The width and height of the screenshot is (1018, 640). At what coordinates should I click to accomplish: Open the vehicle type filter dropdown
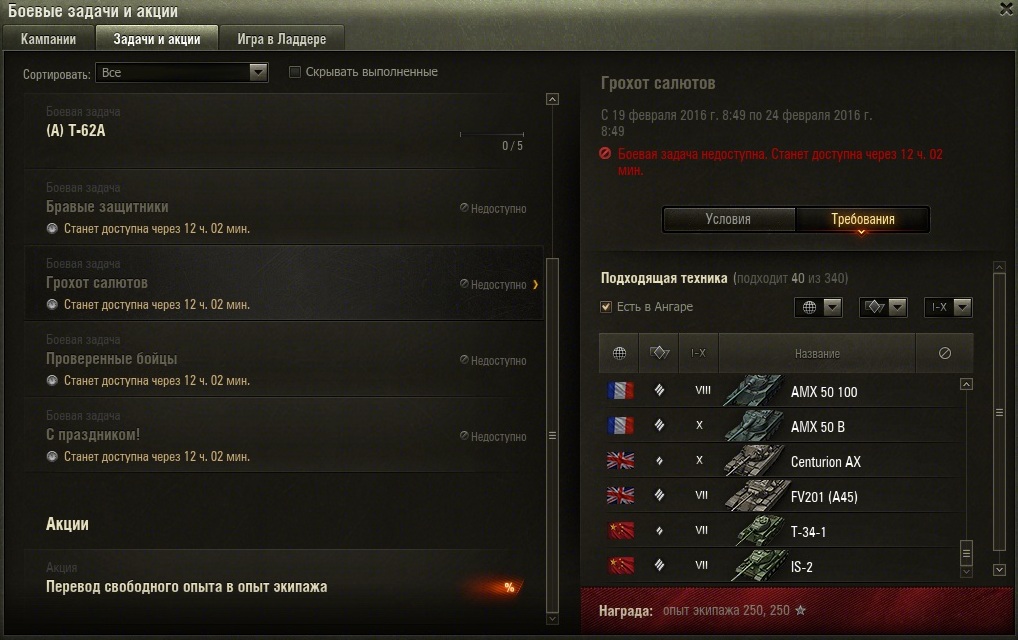[883, 307]
